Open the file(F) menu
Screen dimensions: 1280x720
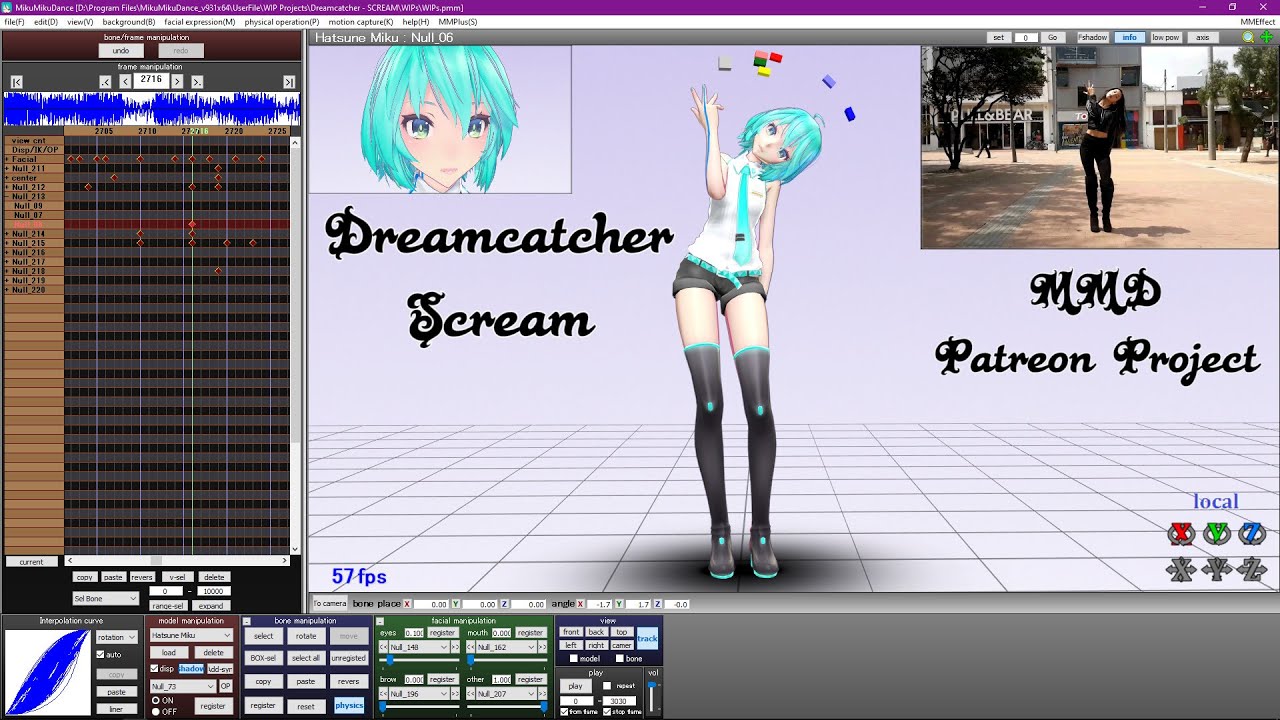[14, 21]
